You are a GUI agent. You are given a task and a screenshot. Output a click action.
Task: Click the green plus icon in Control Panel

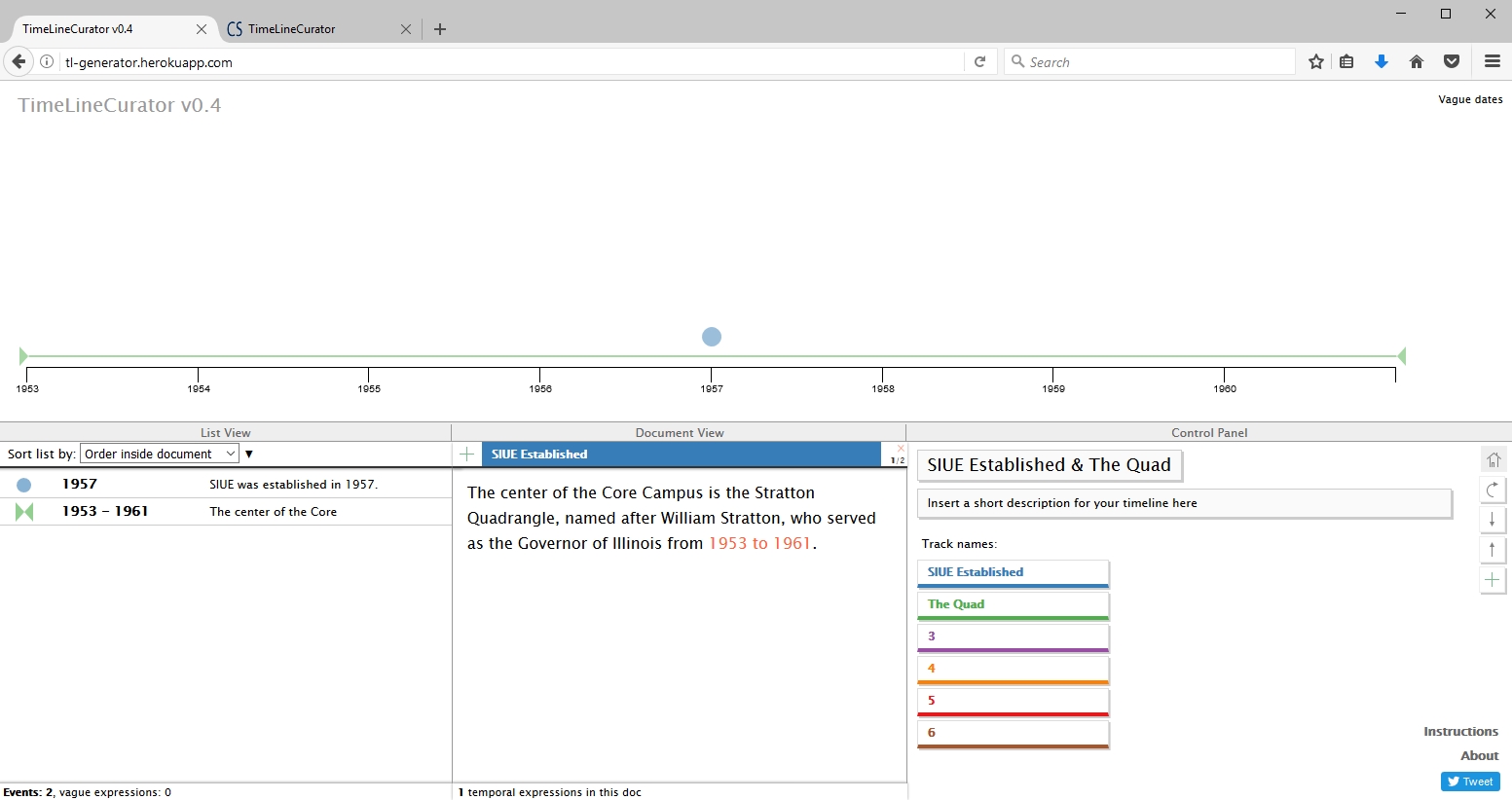point(1493,580)
